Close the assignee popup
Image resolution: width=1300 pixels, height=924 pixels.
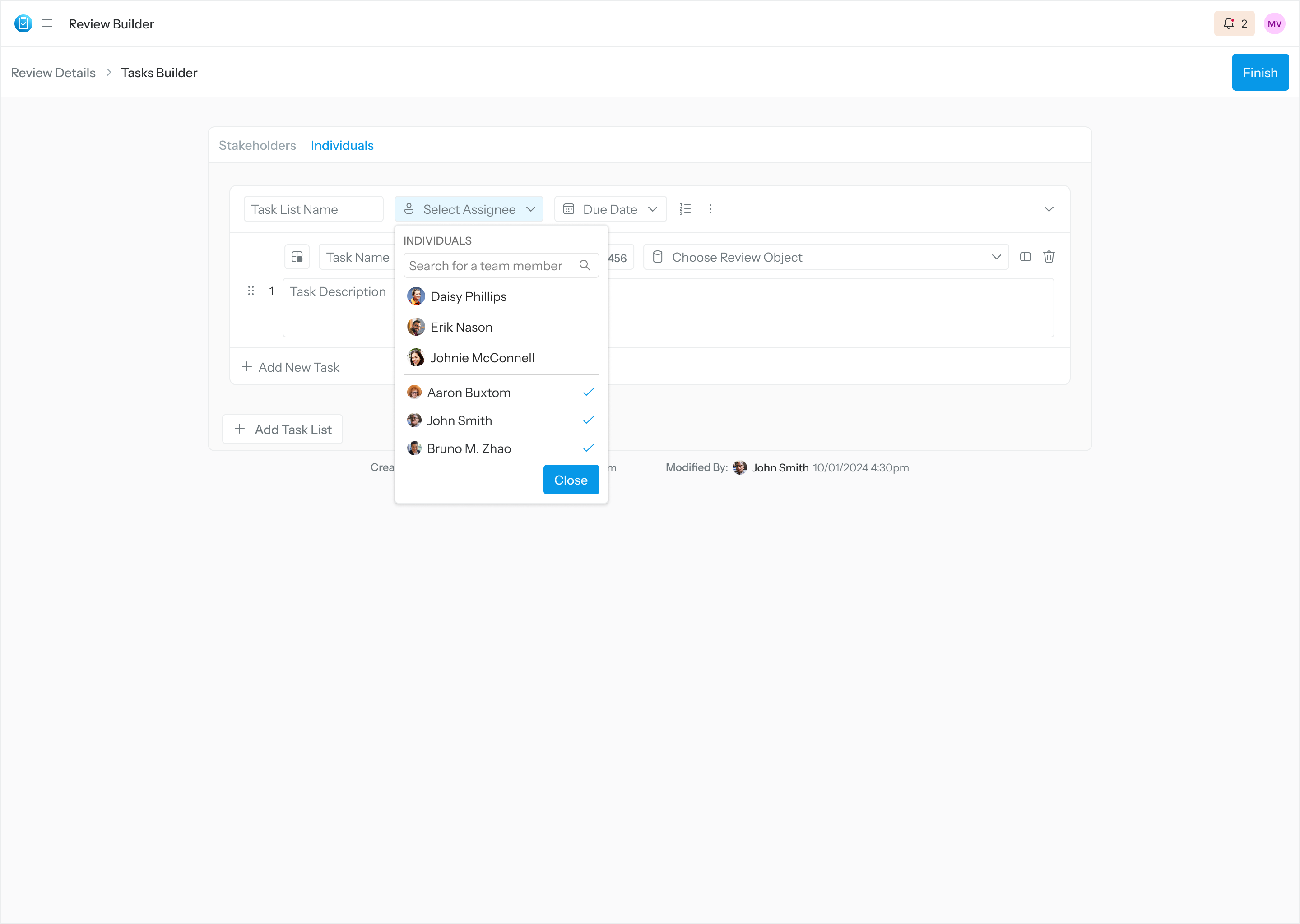click(x=570, y=480)
